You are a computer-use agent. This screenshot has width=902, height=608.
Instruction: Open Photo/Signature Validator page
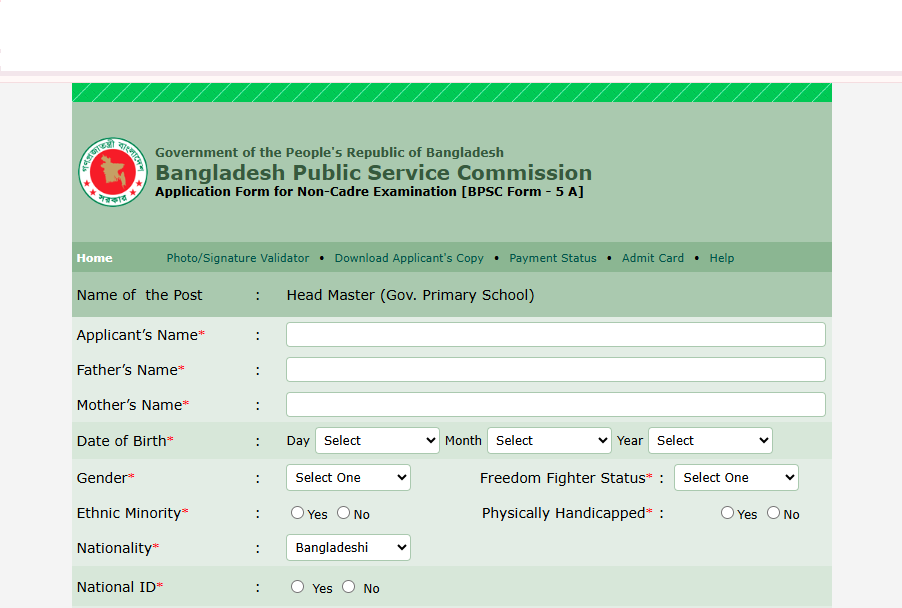(x=238, y=258)
